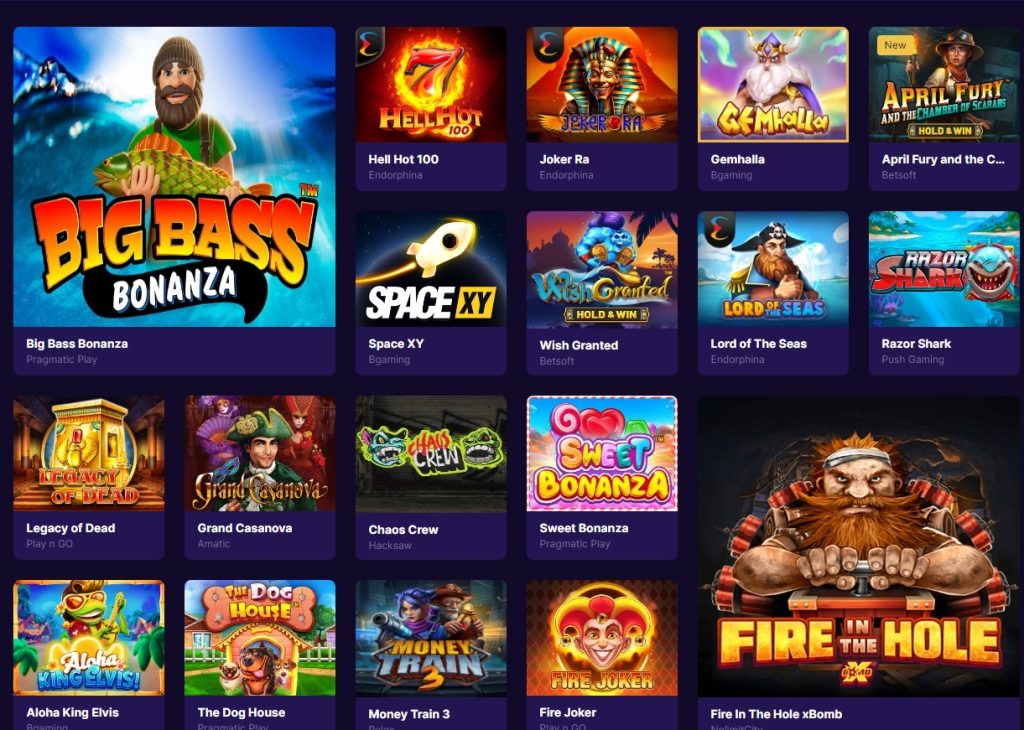Open The Dog House game thumbnail

260,638
